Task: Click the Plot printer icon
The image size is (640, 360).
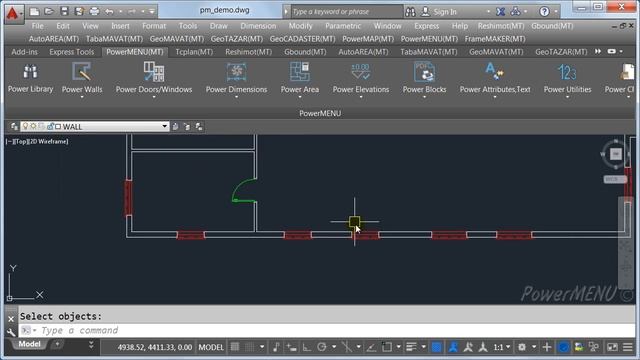Action: (94, 11)
